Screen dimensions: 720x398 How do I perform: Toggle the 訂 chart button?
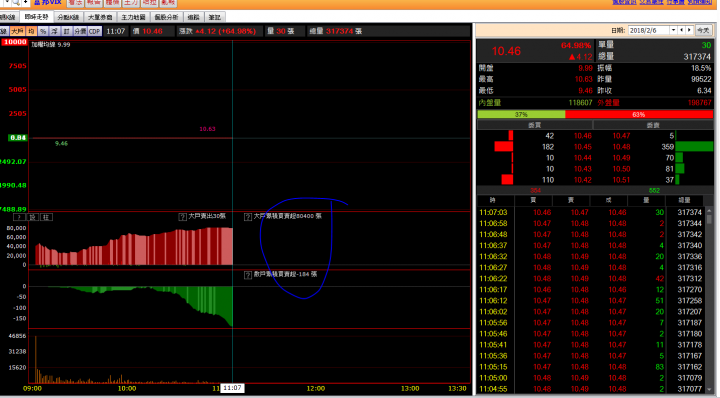tap(67, 31)
